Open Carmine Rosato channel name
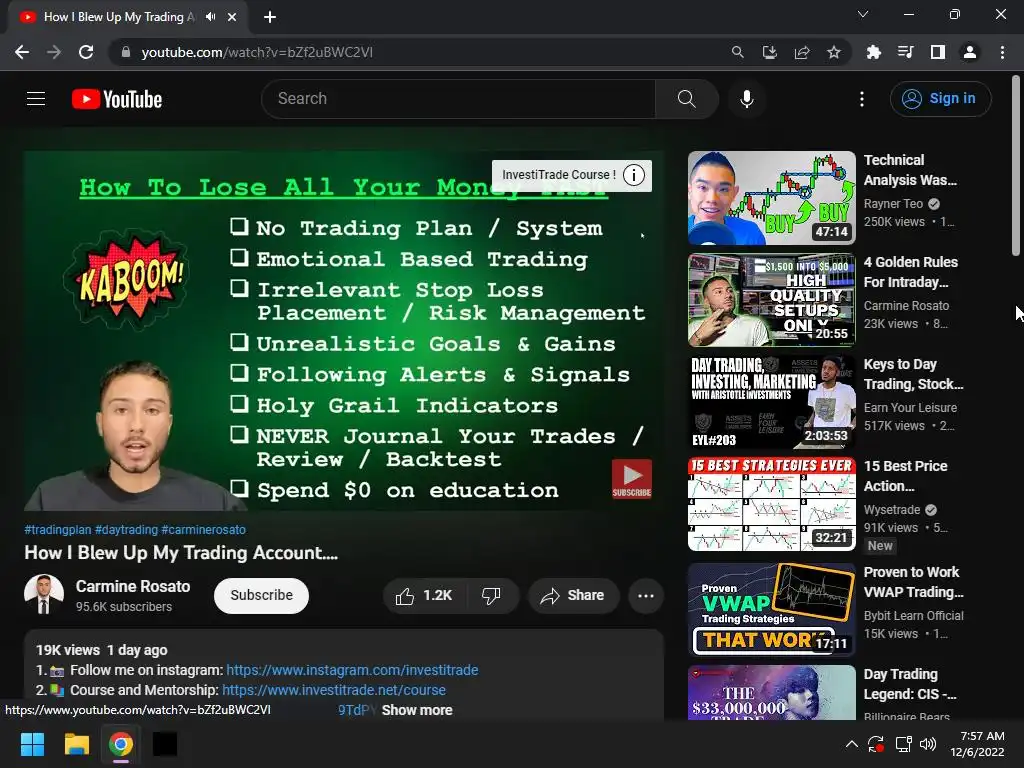1024x768 pixels. (x=133, y=586)
